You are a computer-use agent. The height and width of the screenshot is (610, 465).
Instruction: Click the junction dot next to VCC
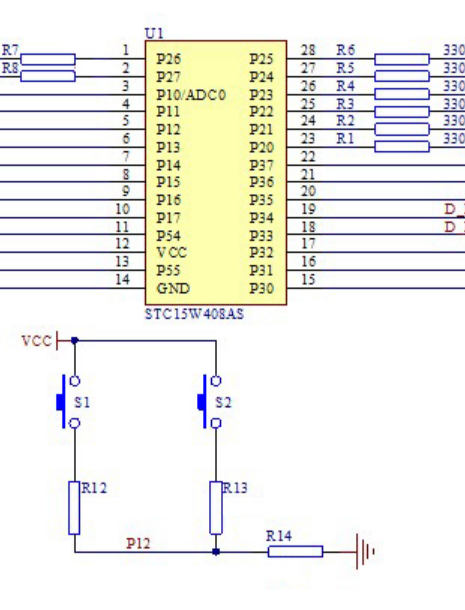click(x=74, y=341)
